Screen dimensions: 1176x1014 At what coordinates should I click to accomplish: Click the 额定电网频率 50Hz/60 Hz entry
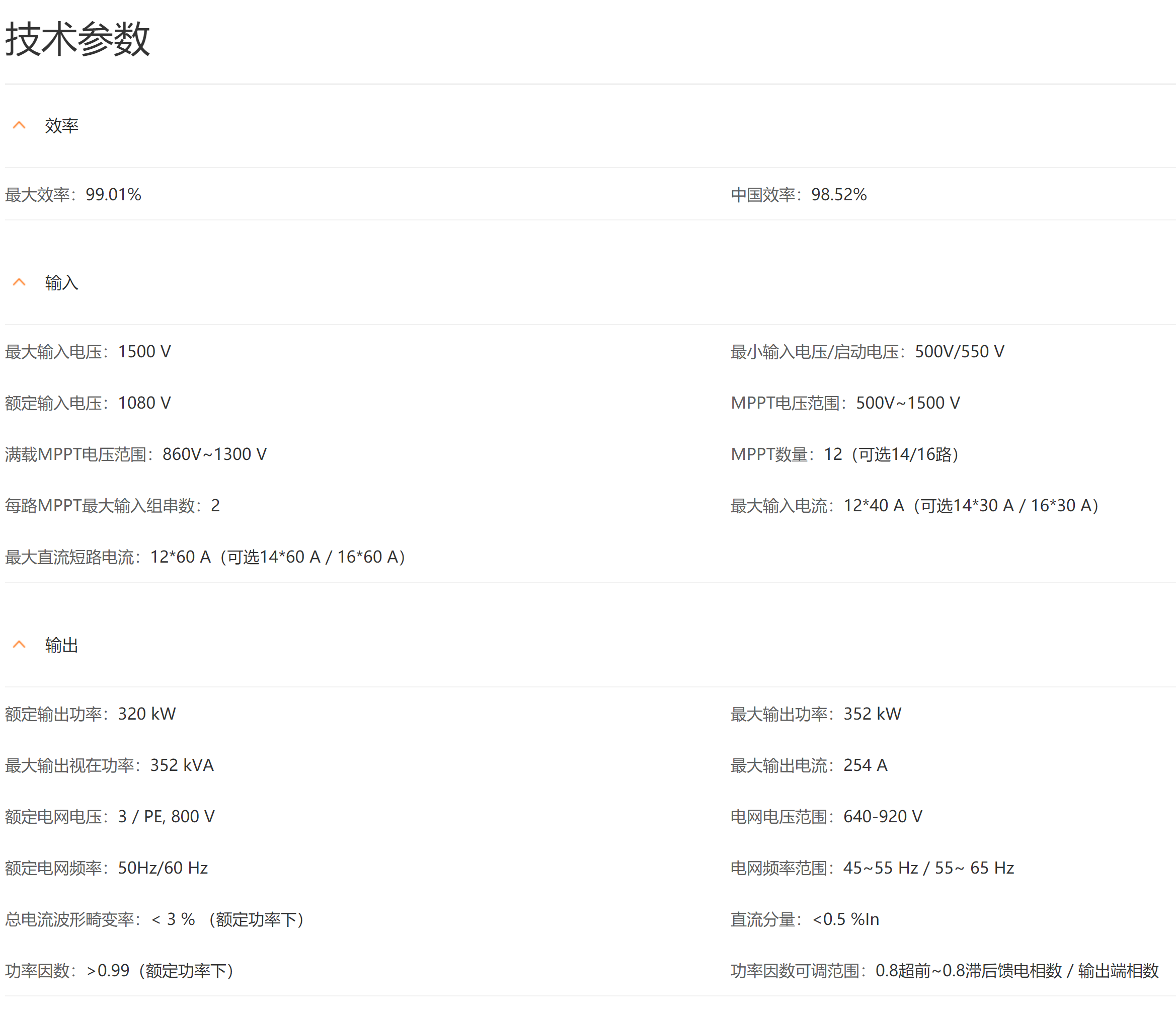(x=107, y=868)
